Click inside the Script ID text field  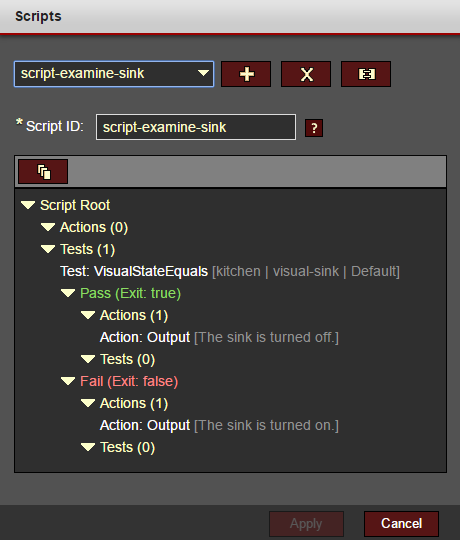click(x=196, y=127)
